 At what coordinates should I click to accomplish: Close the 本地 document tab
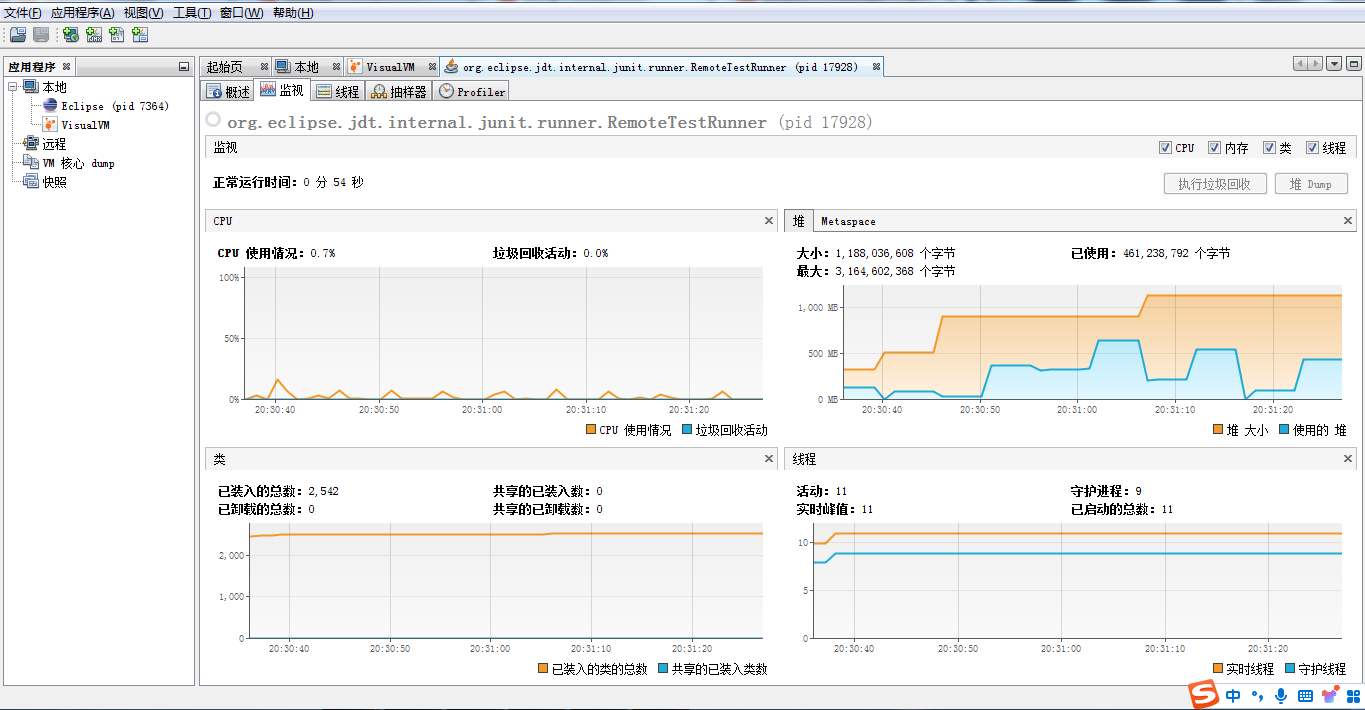point(336,66)
